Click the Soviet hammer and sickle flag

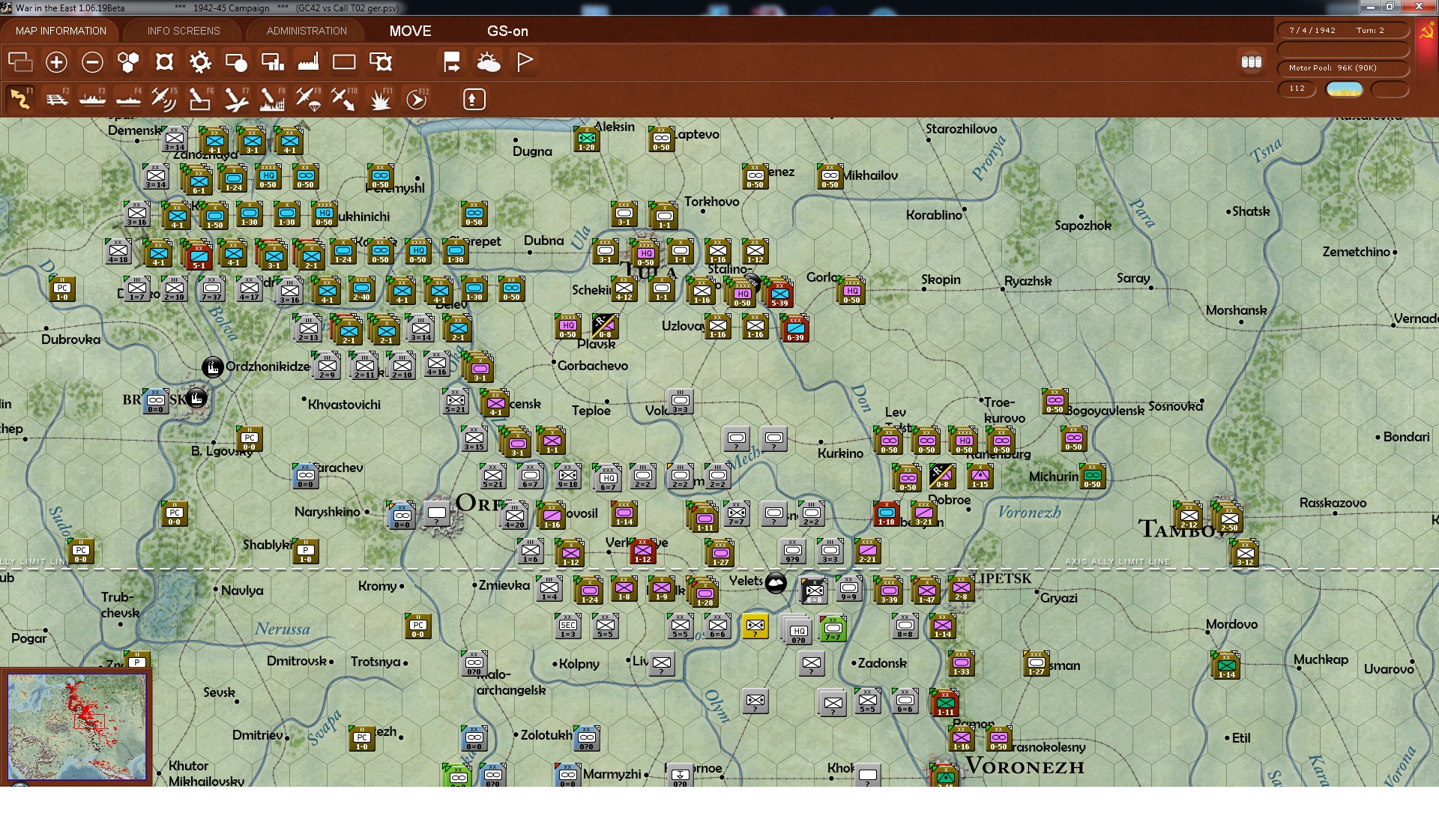[x=1426, y=31]
